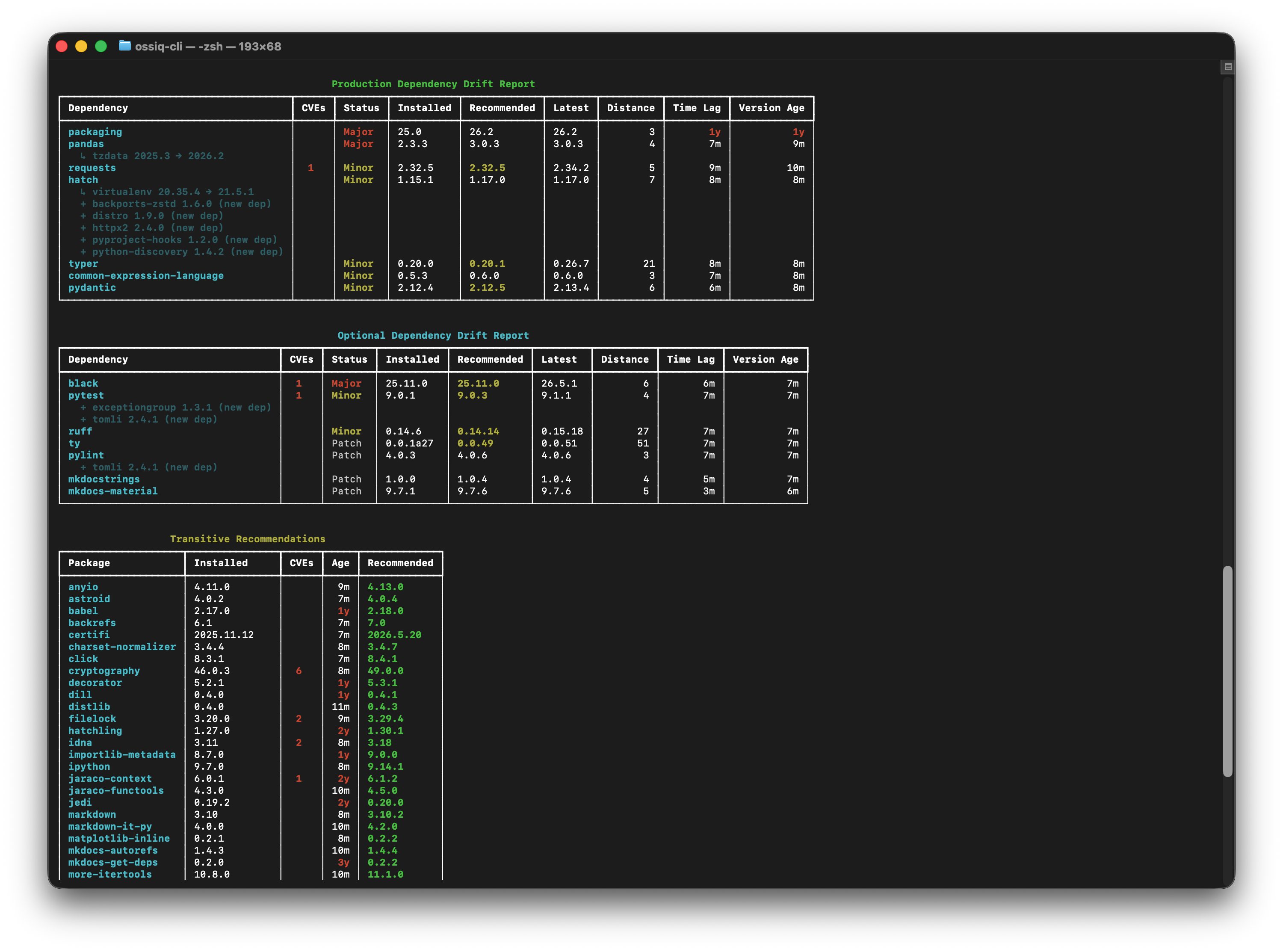Click the window title 'ossiq-cli — -zsh — 193×68'
The height and width of the screenshot is (952, 1283).
tap(208, 47)
